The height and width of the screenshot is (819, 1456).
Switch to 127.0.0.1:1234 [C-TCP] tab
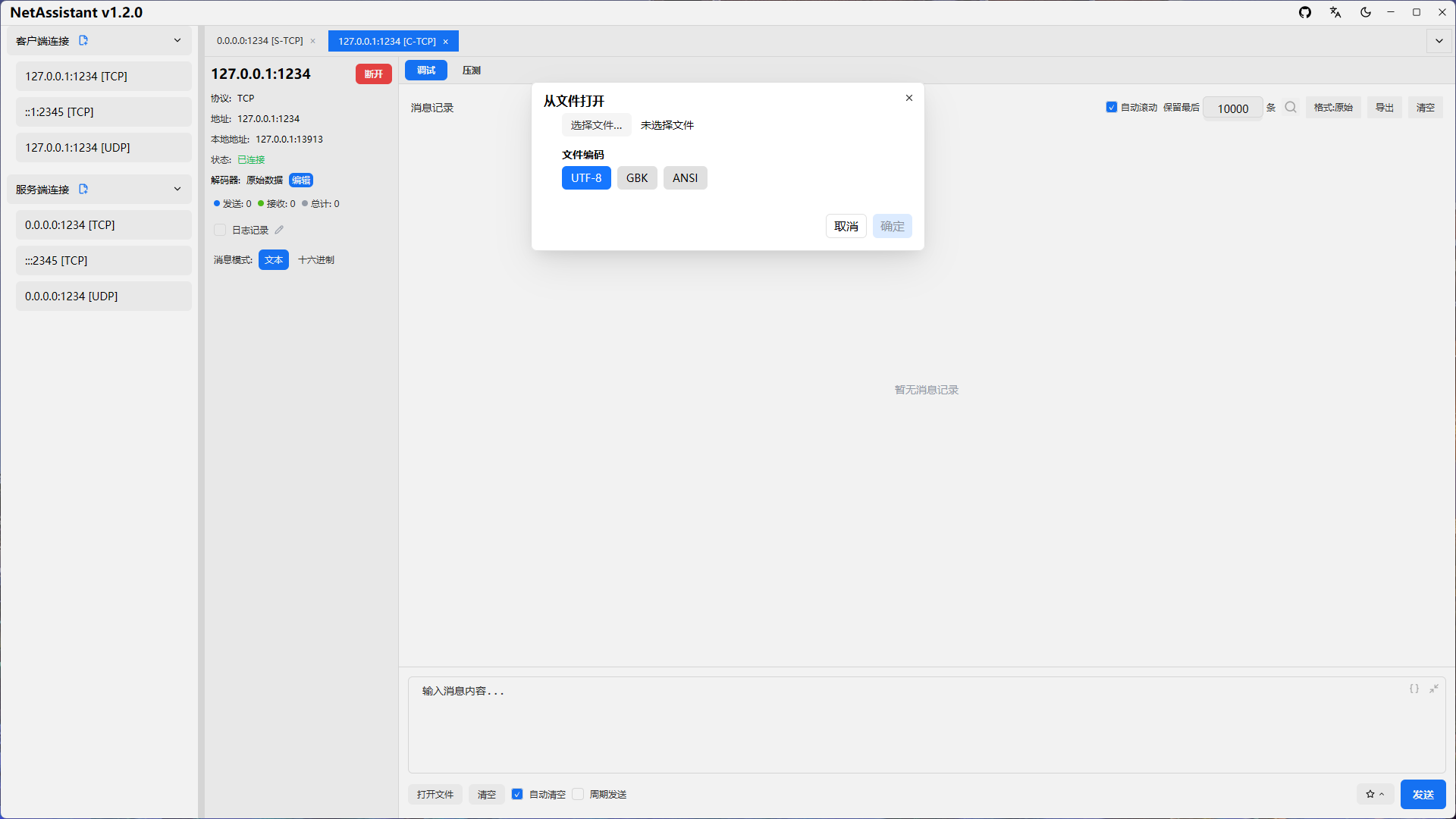[387, 41]
